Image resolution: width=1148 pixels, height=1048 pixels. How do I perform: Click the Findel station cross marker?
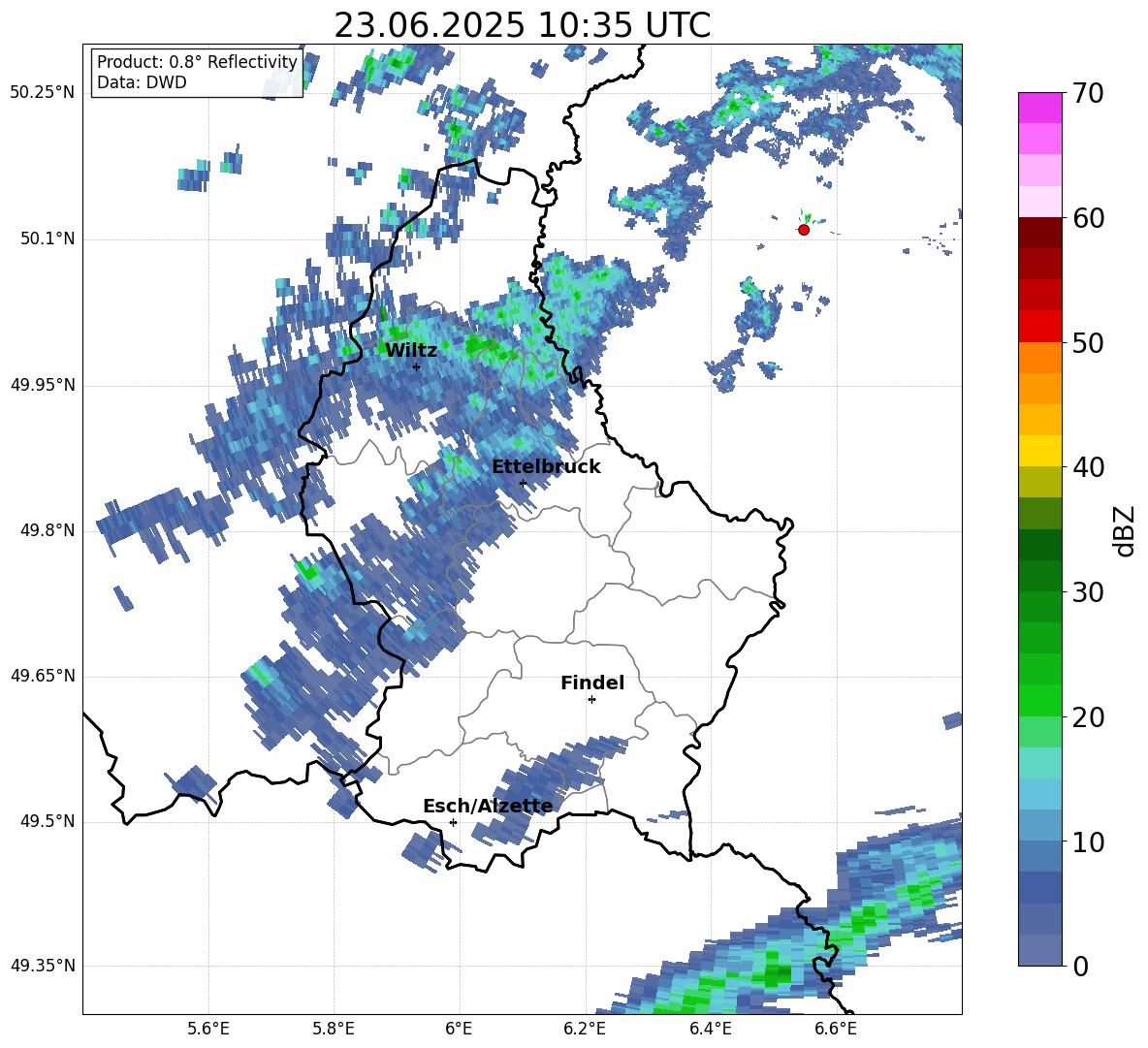click(591, 700)
